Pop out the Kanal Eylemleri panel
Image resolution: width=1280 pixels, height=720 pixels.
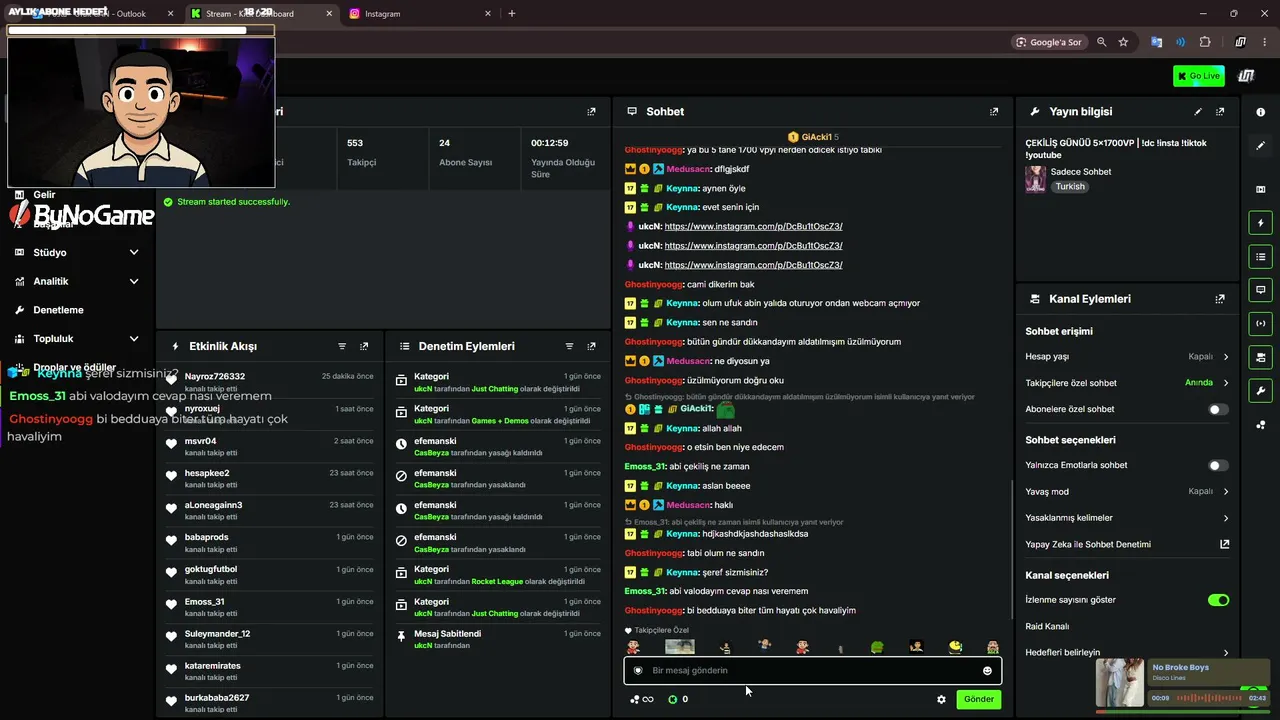(x=1220, y=299)
